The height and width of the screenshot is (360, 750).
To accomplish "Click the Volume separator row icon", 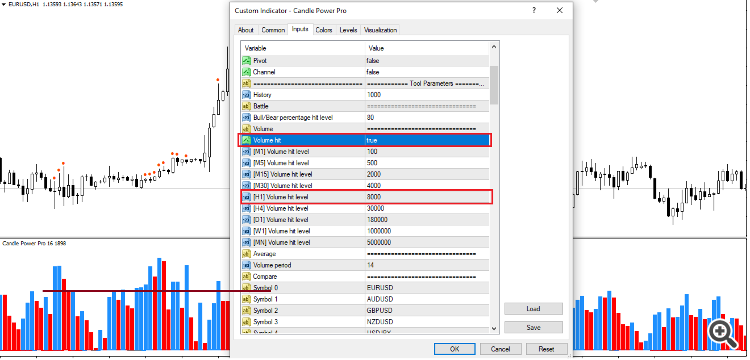I will 246,129.
